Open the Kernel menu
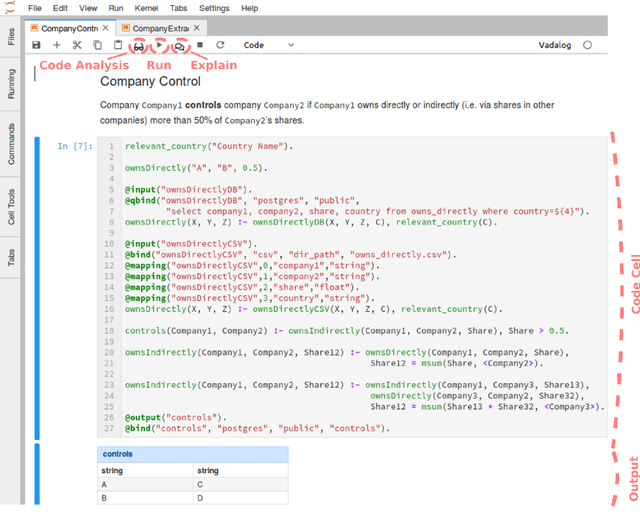 click(147, 8)
